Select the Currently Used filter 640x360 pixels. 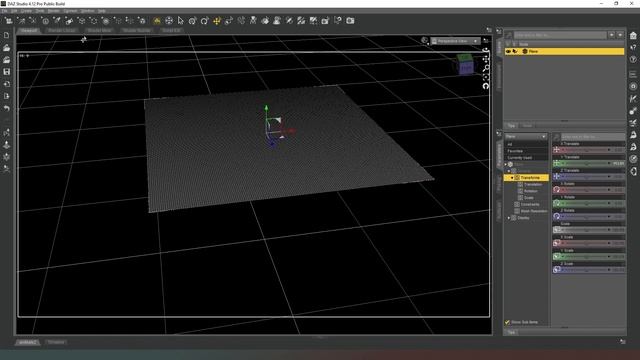tap(527, 158)
